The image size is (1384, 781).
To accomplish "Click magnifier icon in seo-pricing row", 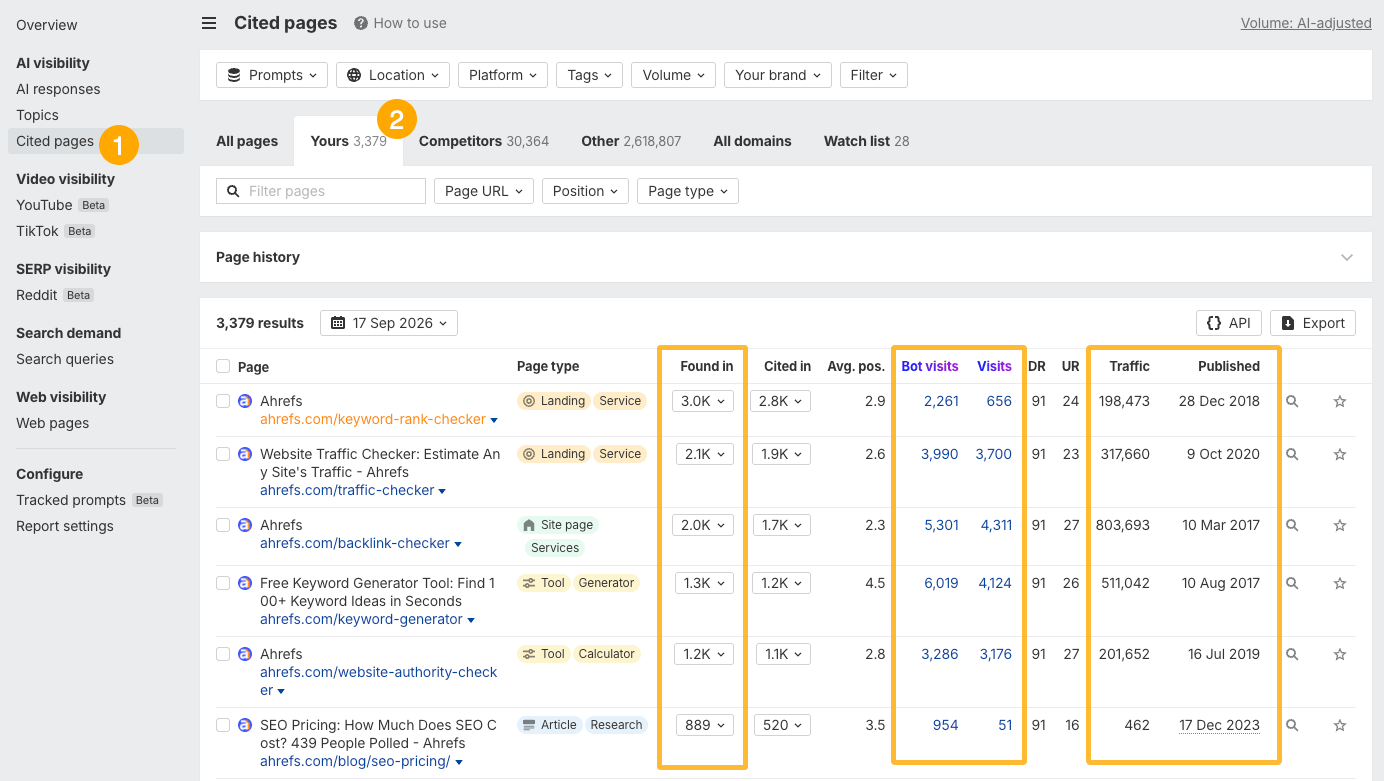I will click(1292, 725).
